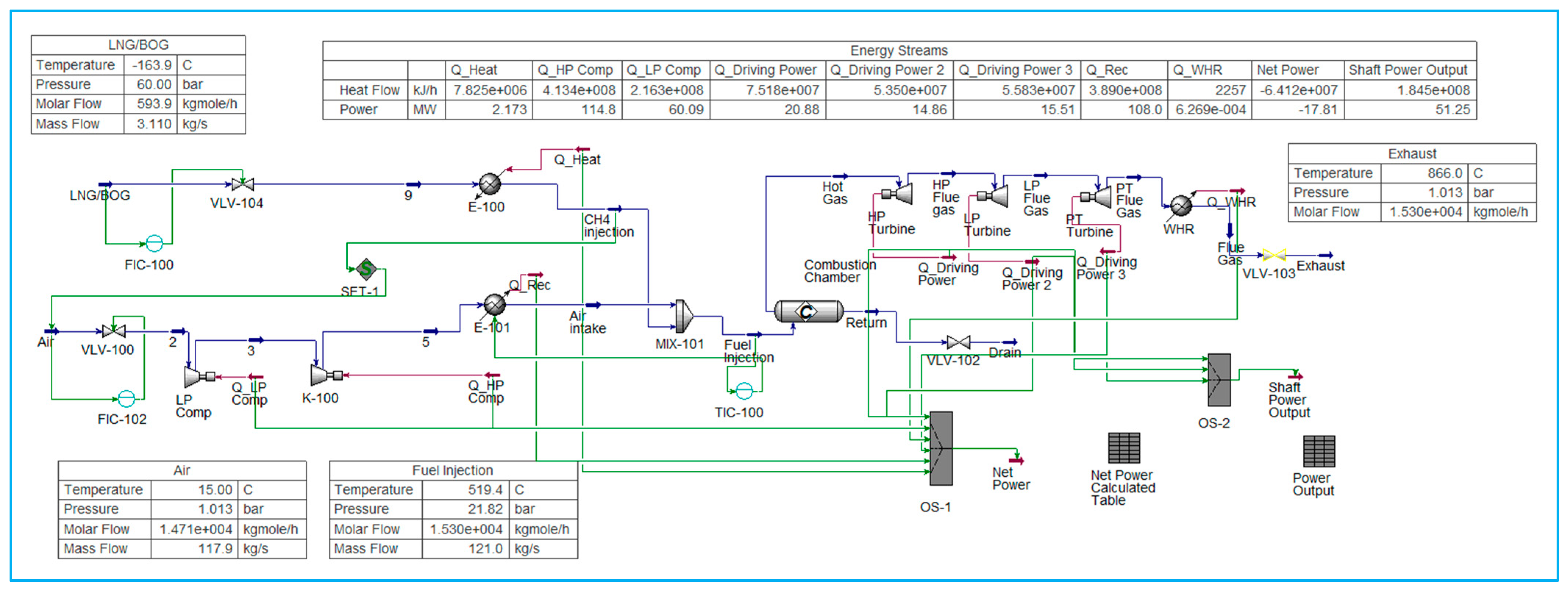
Task: Click the Energy Streams table title
Action: point(899,50)
